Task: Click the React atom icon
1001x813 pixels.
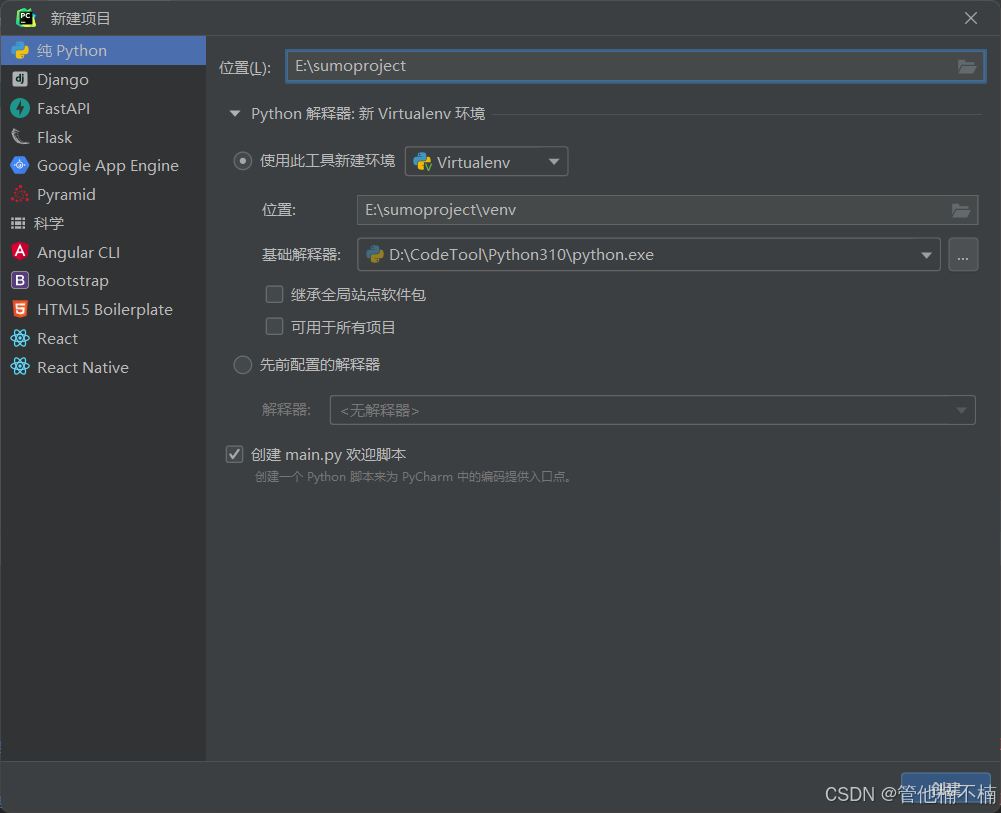Action: point(20,338)
